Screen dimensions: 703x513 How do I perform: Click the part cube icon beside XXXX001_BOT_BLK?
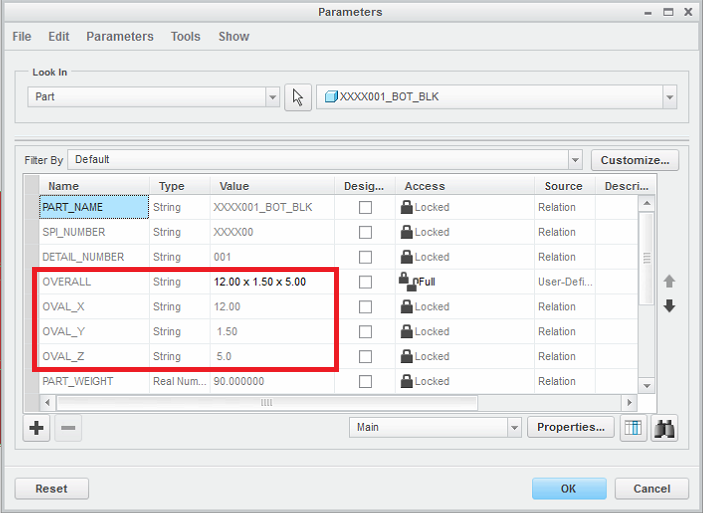[331, 96]
